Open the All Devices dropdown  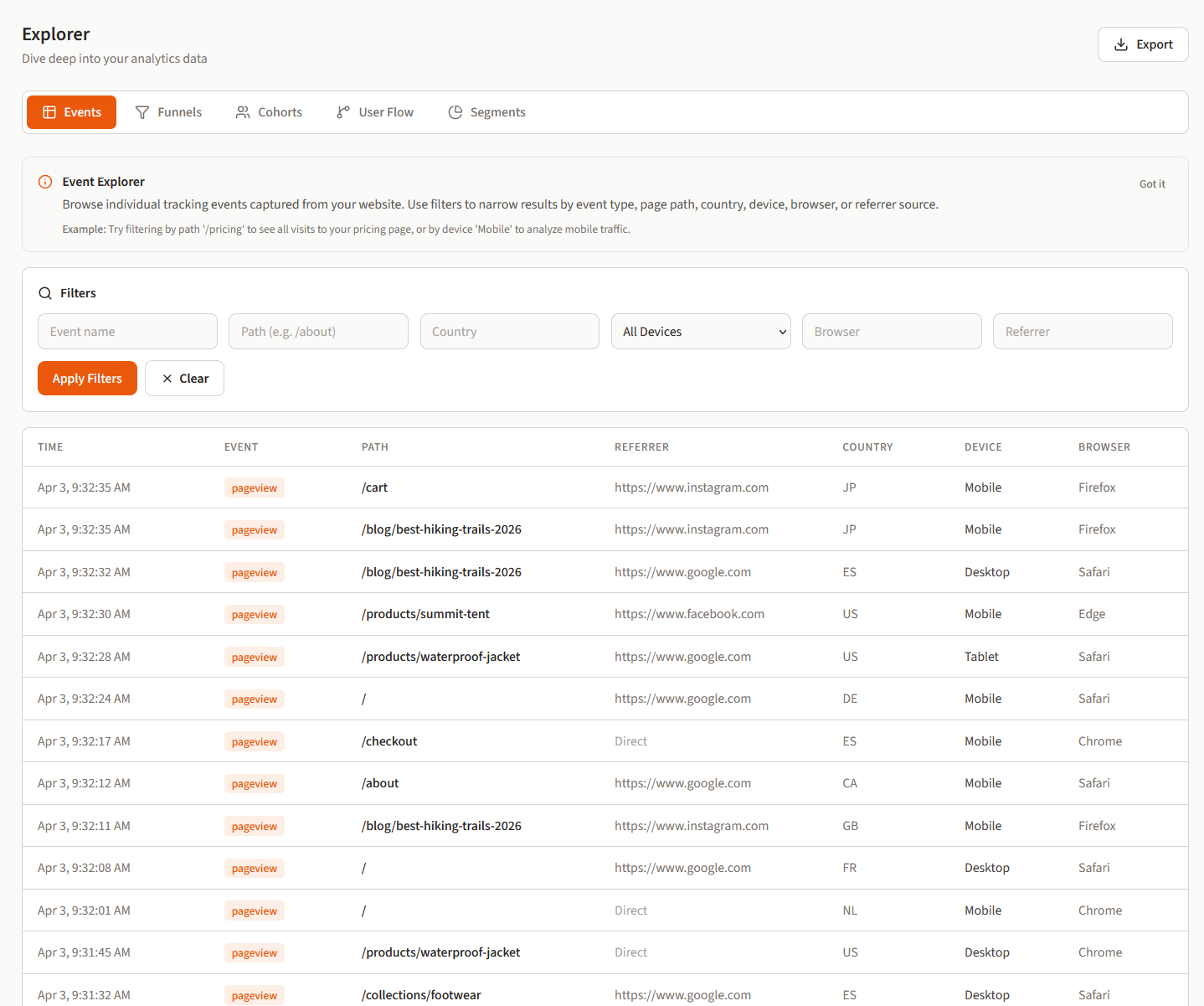700,331
